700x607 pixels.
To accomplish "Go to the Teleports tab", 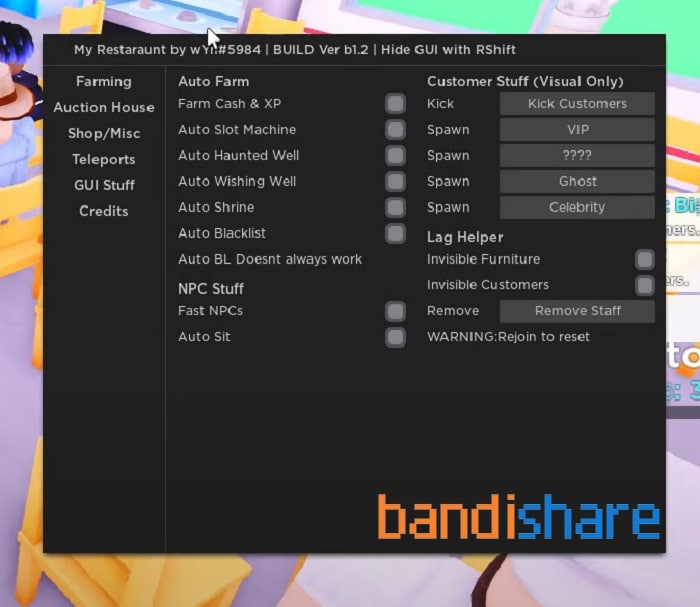I will click(104, 160).
